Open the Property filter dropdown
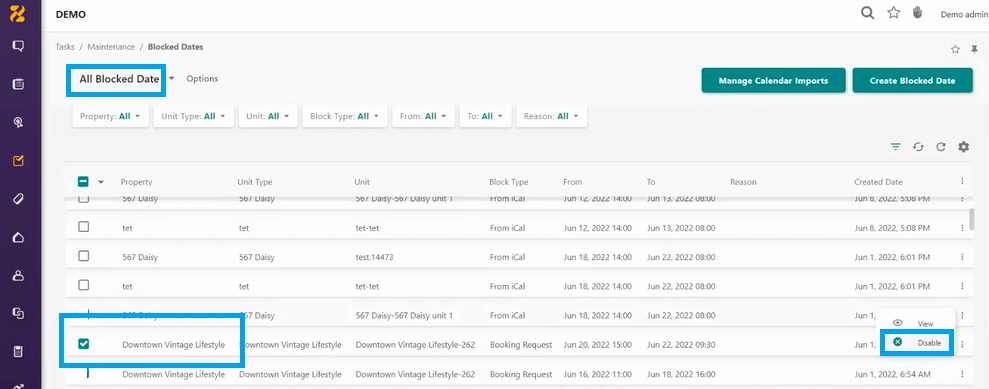 (110, 116)
